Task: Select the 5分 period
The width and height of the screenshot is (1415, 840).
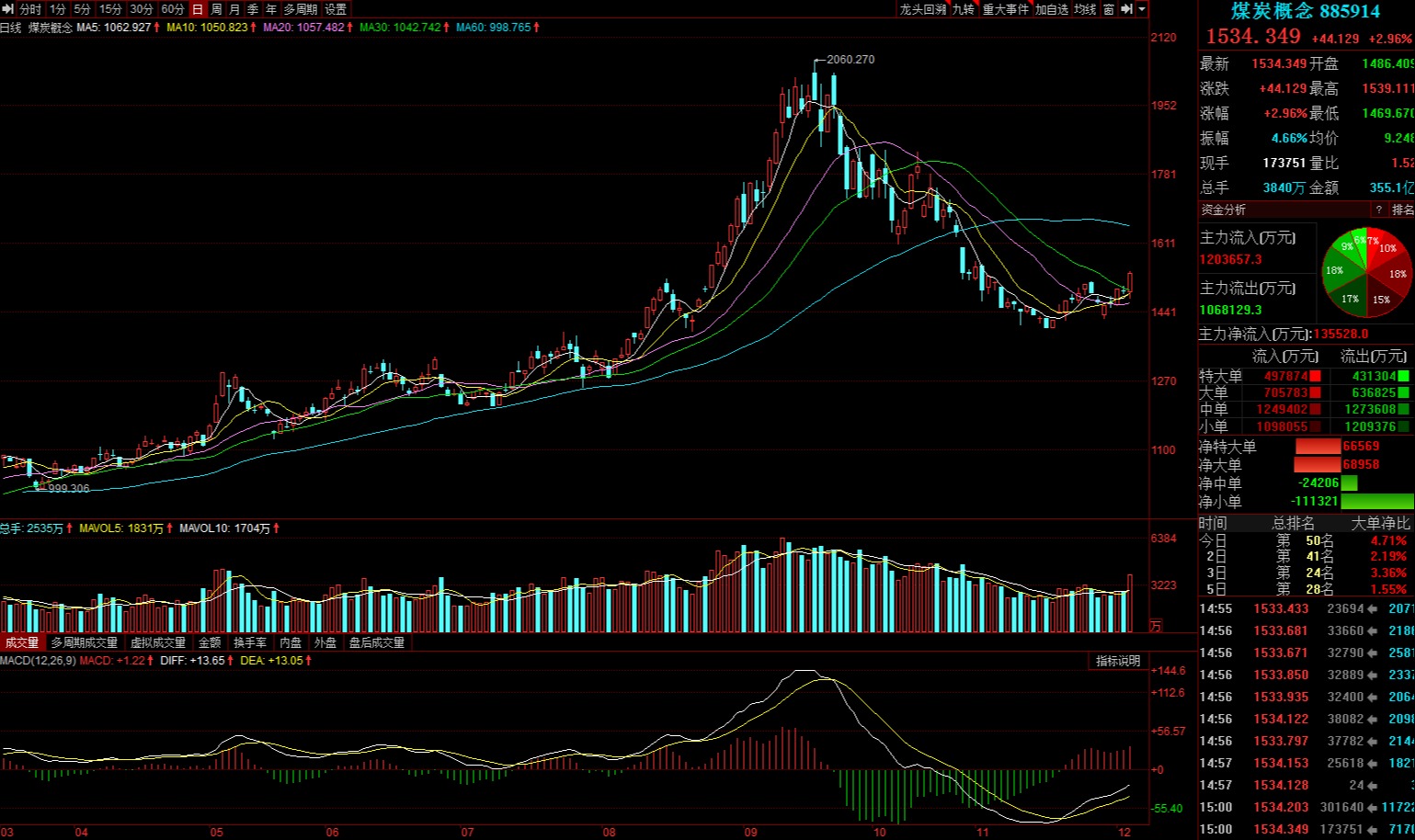Action: tap(83, 9)
